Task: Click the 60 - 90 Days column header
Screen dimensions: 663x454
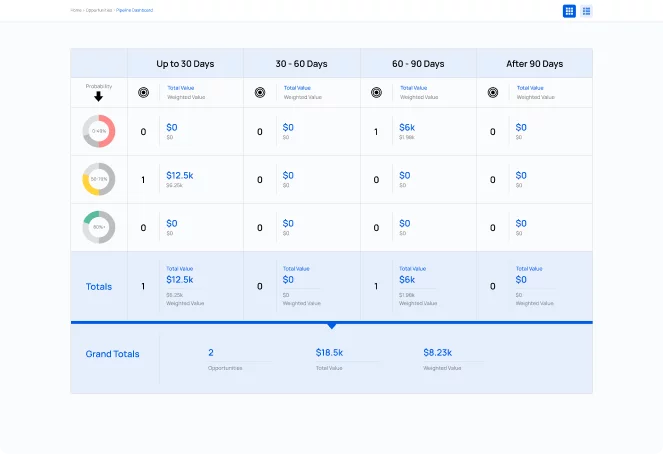Action: tap(418, 64)
